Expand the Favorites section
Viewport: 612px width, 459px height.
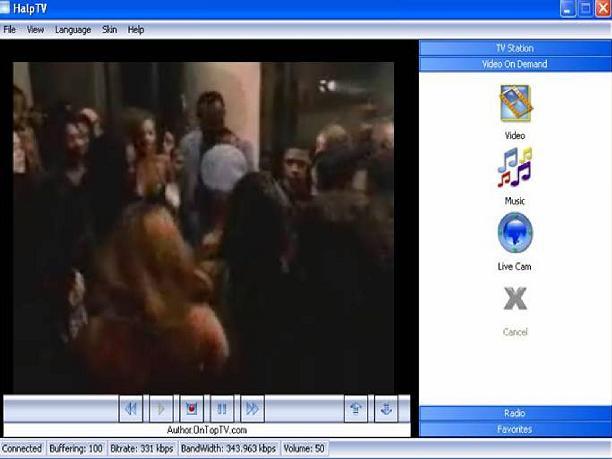515,429
